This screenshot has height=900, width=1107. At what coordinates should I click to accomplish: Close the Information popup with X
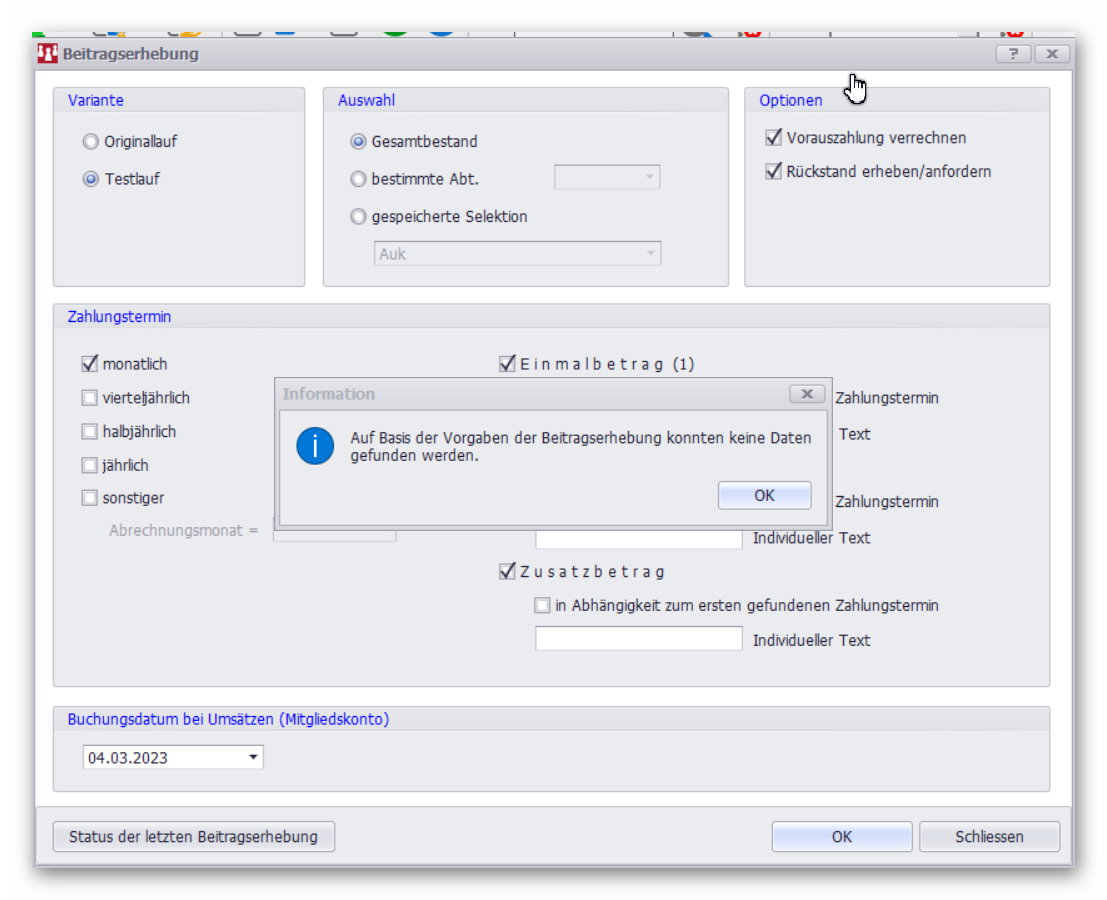(806, 394)
